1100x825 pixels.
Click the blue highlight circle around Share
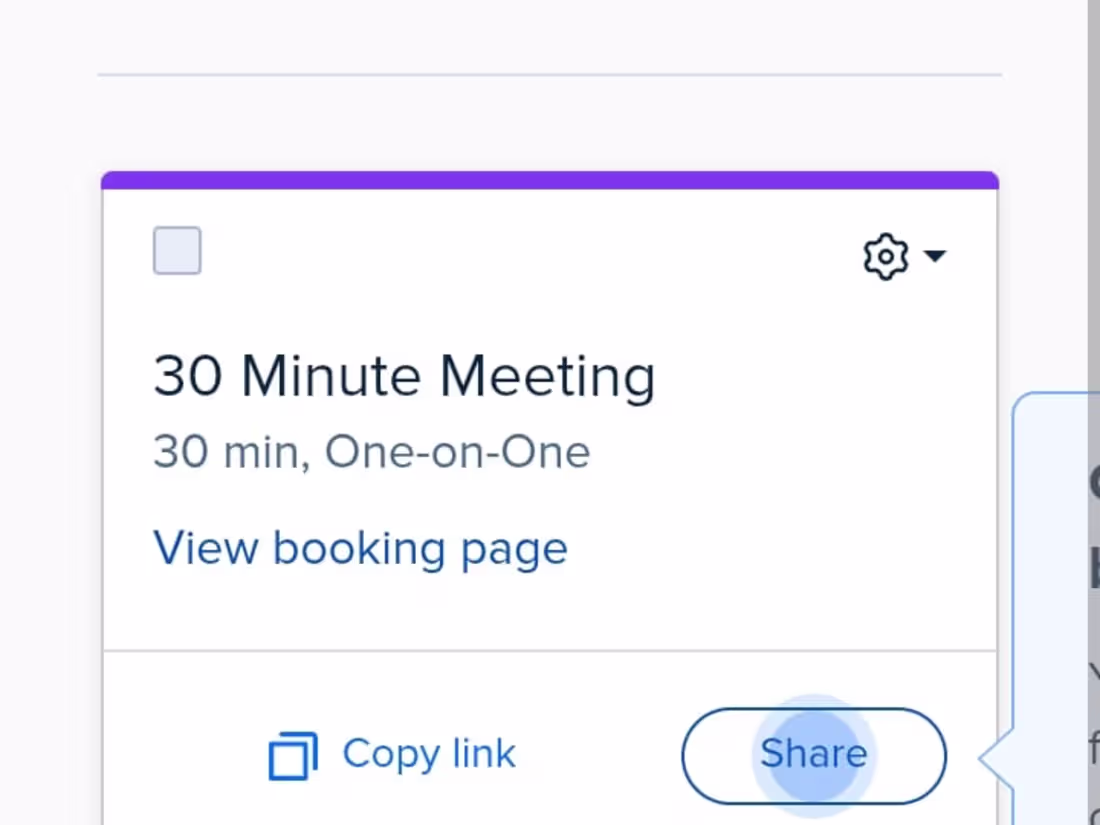(x=813, y=754)
